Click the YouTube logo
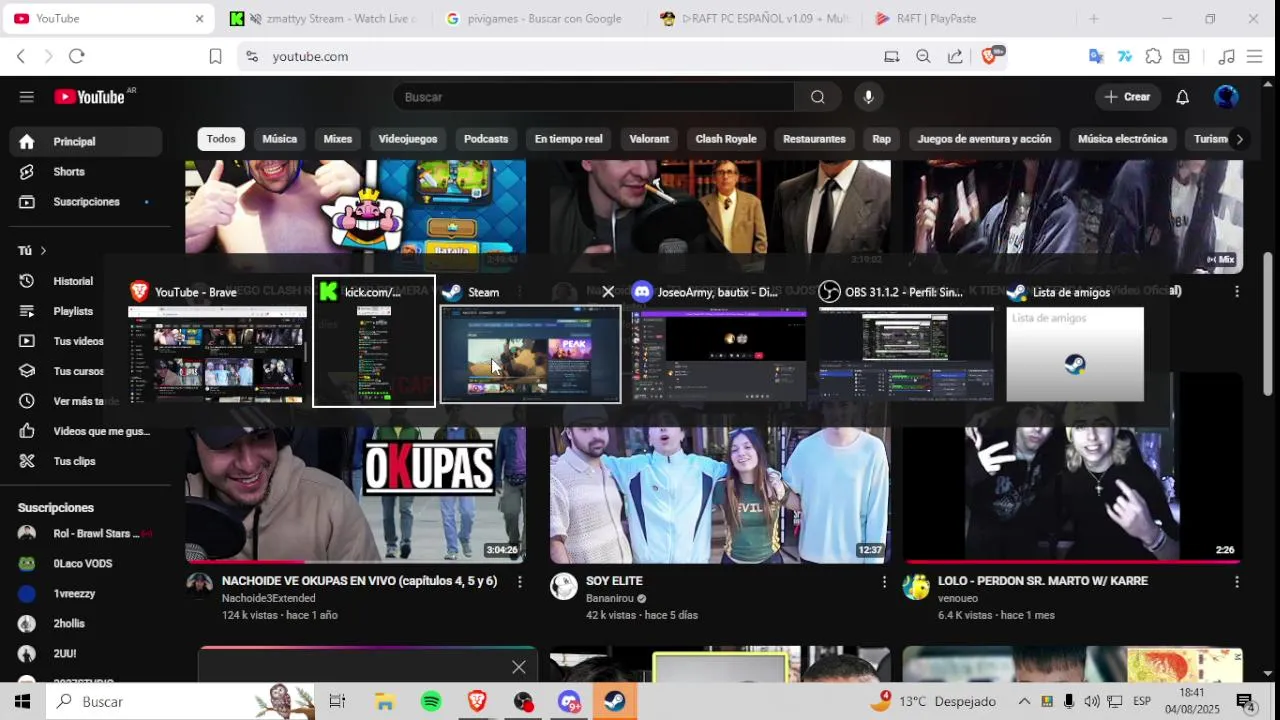The image size is (1280, 720). (89, 97)
